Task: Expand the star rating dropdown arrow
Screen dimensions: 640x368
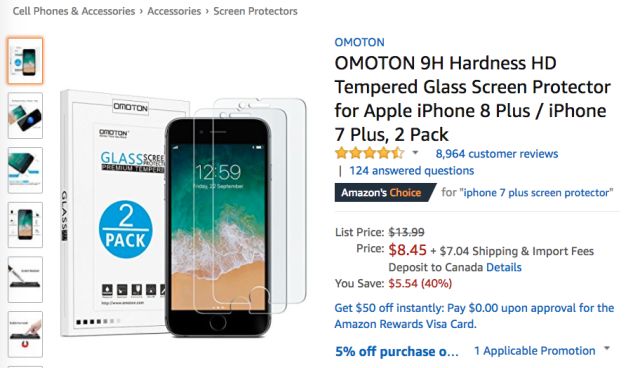Action: pyautogui.click(x=415, y=153)
